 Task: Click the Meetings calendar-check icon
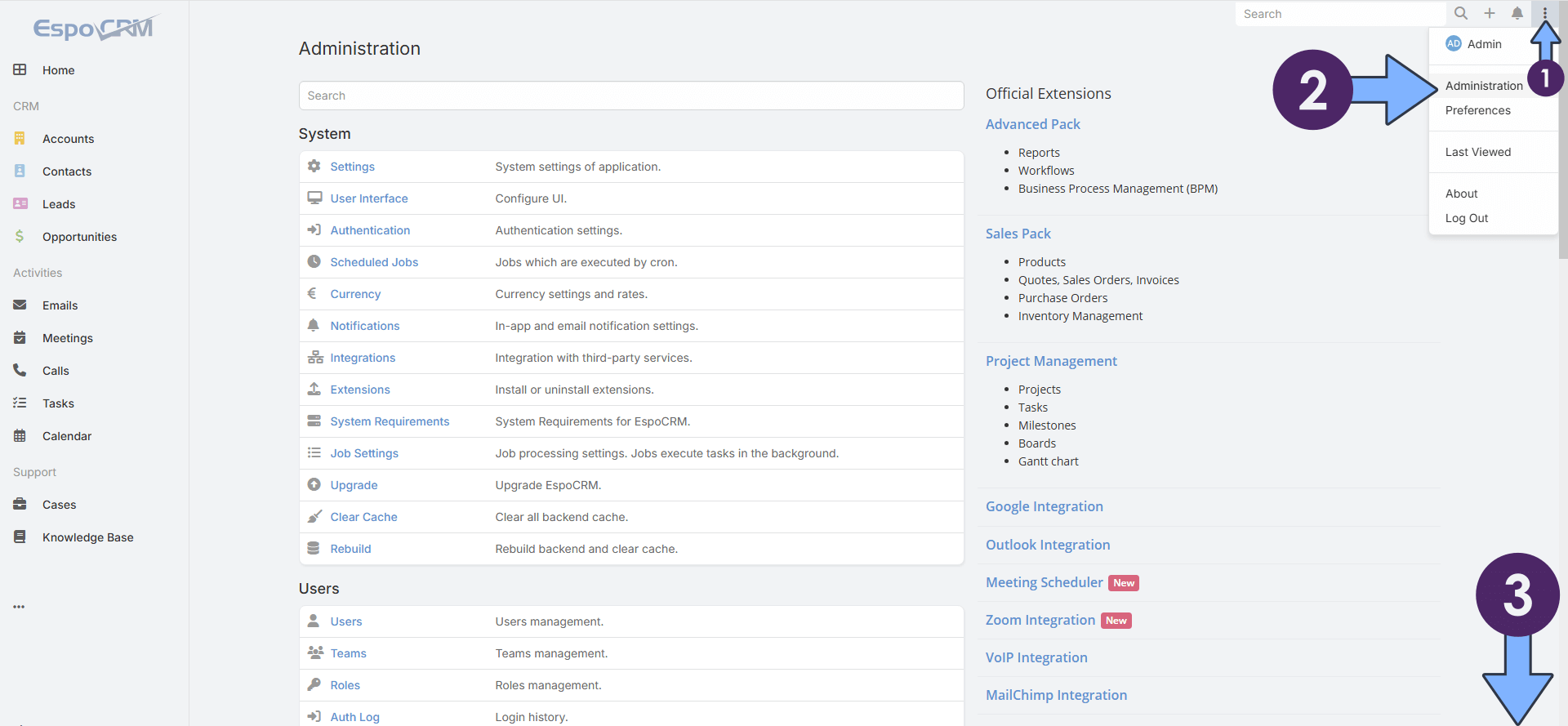tap(20, 337)
